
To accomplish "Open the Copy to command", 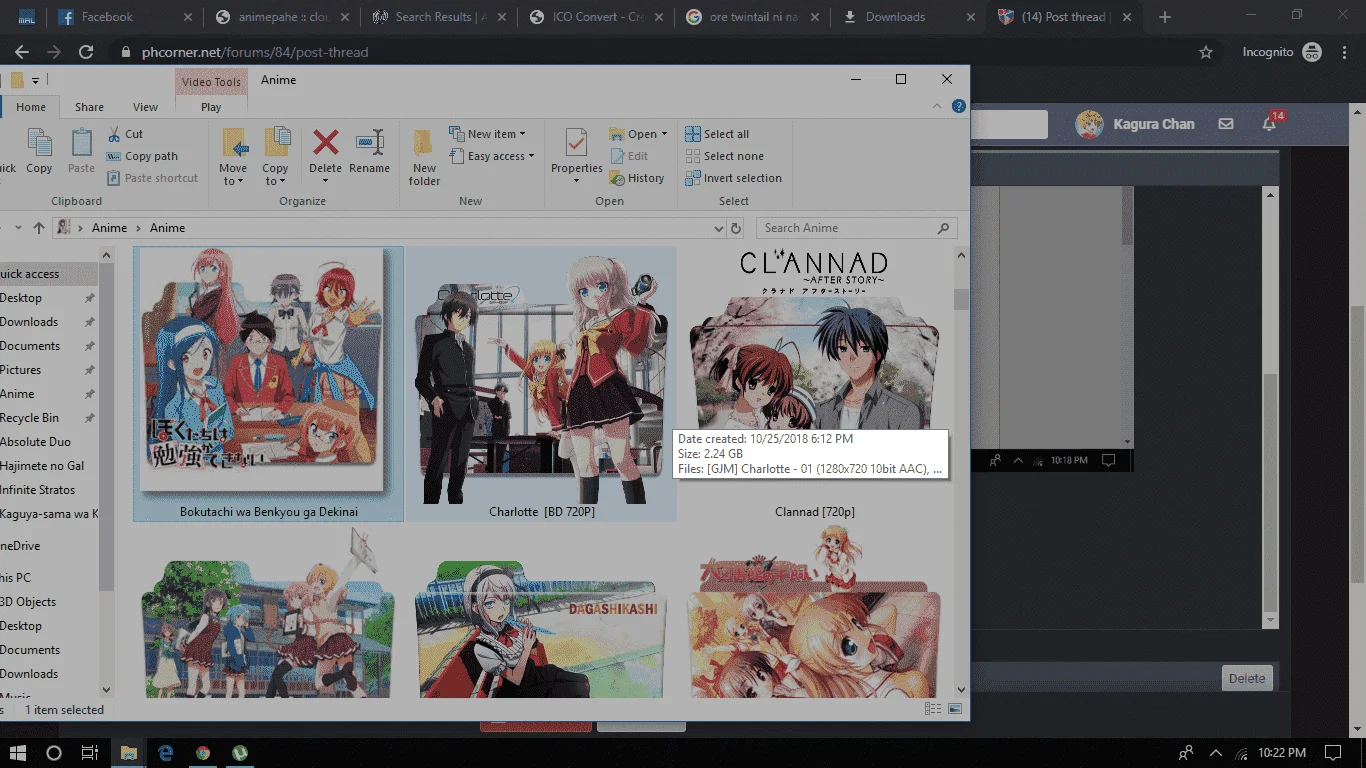I will click(x=275, y=157).
